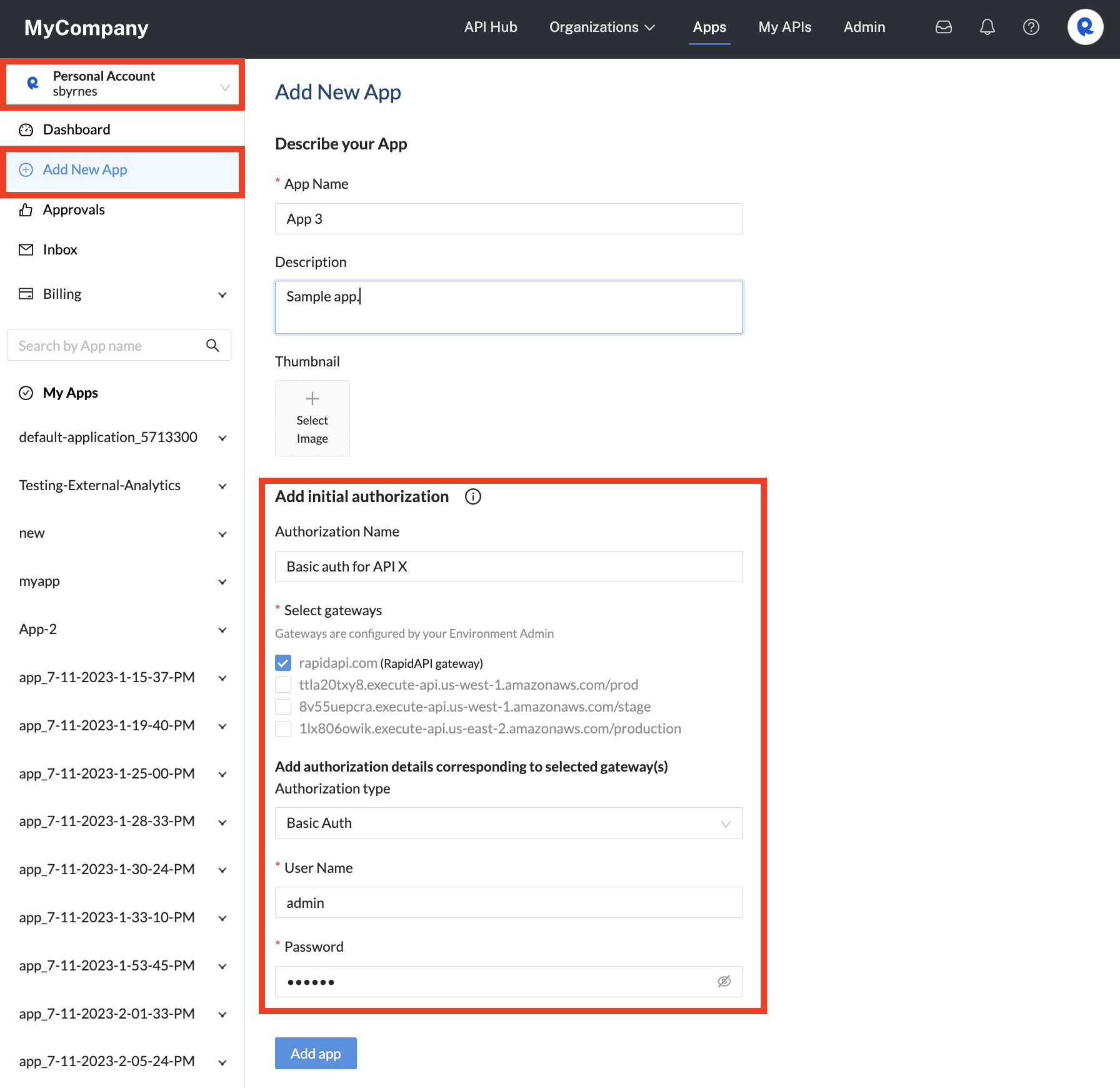Open app_7-11-2023-1-28-33-PM entry
The image size is (1120, 1088).
click(107, 822)
